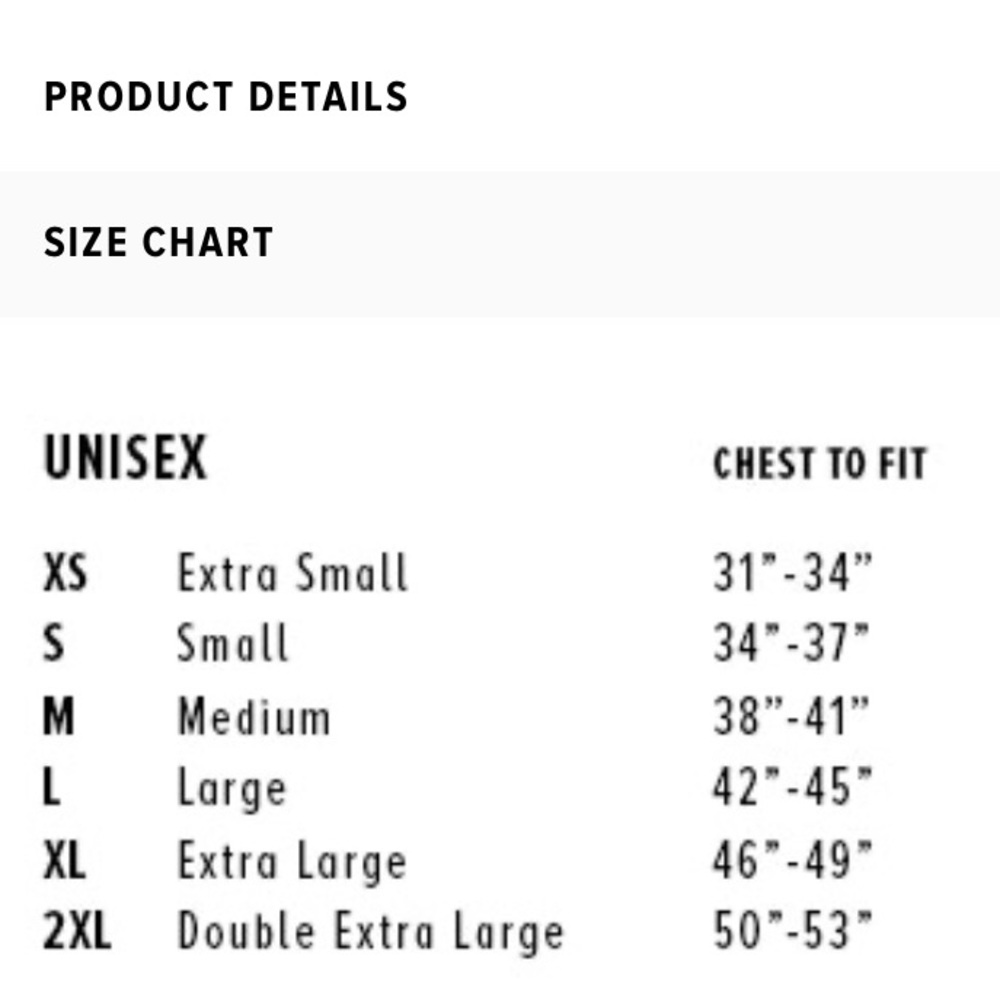Click the UNISEX heading
This screenshot has height=1000, width=1000.
(125, 460)
